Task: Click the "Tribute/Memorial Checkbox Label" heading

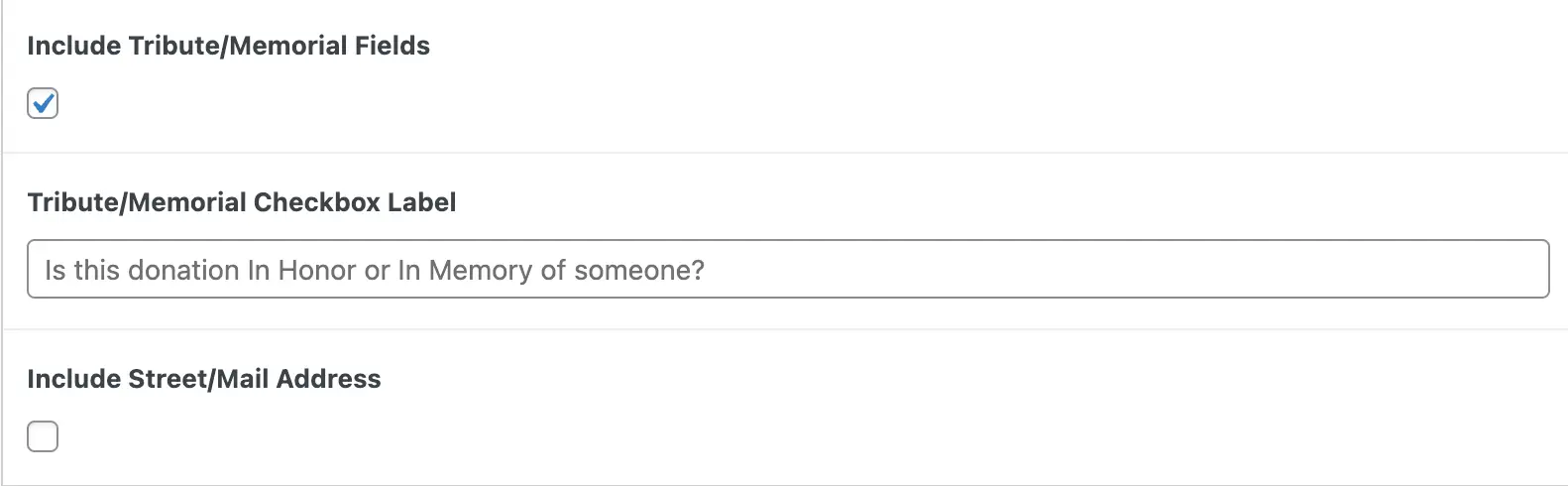Action: pos(242,202)
